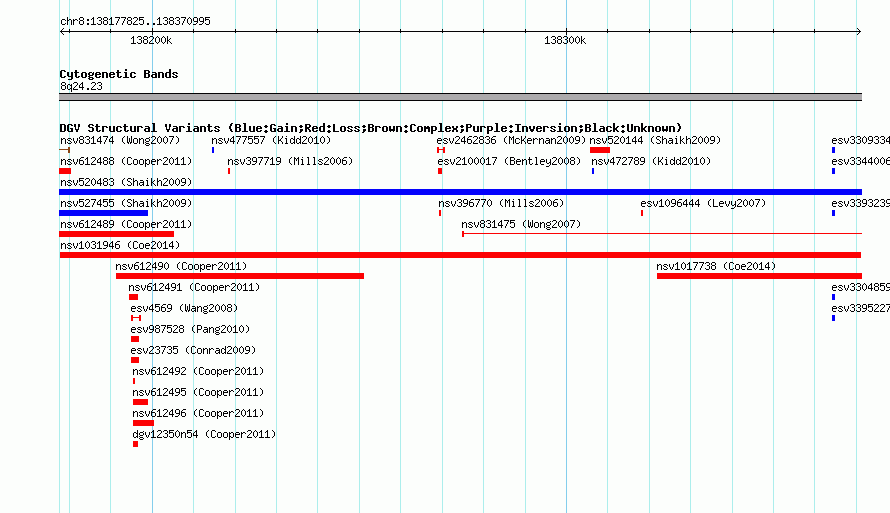Open nsv612496 (Cooper2011) label

tap(198, 413)
